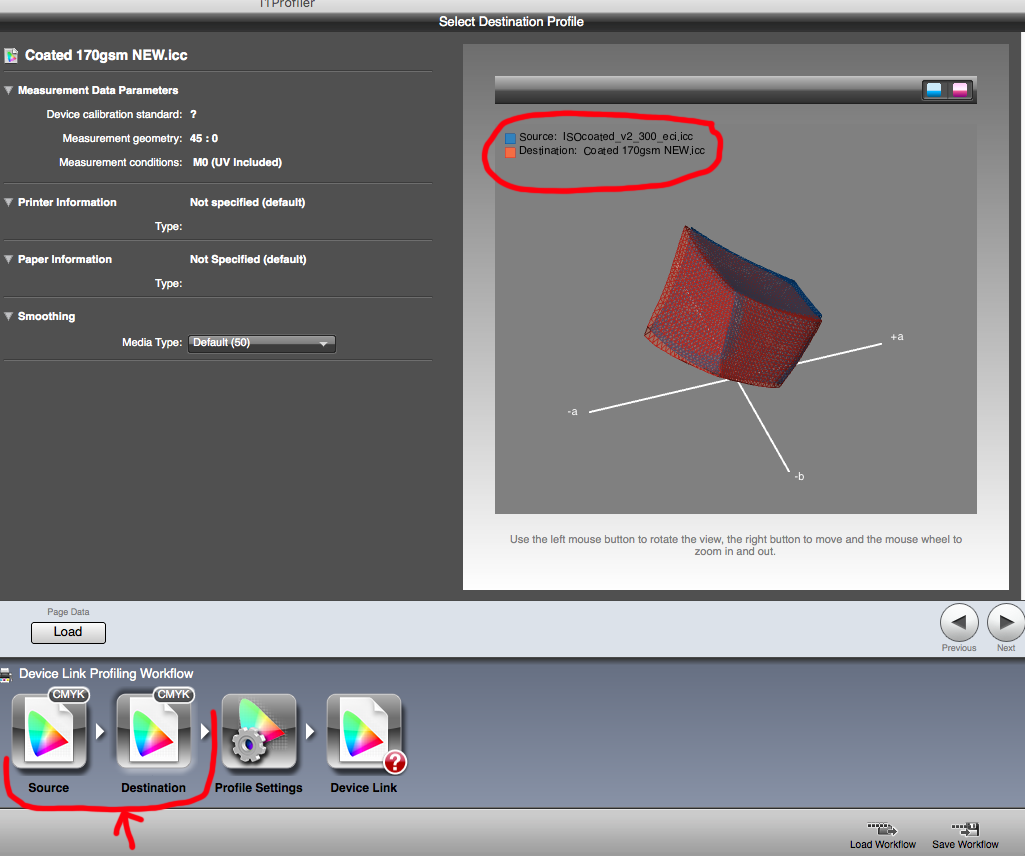Collapse the Printer Information section

(x=8, y=202)
